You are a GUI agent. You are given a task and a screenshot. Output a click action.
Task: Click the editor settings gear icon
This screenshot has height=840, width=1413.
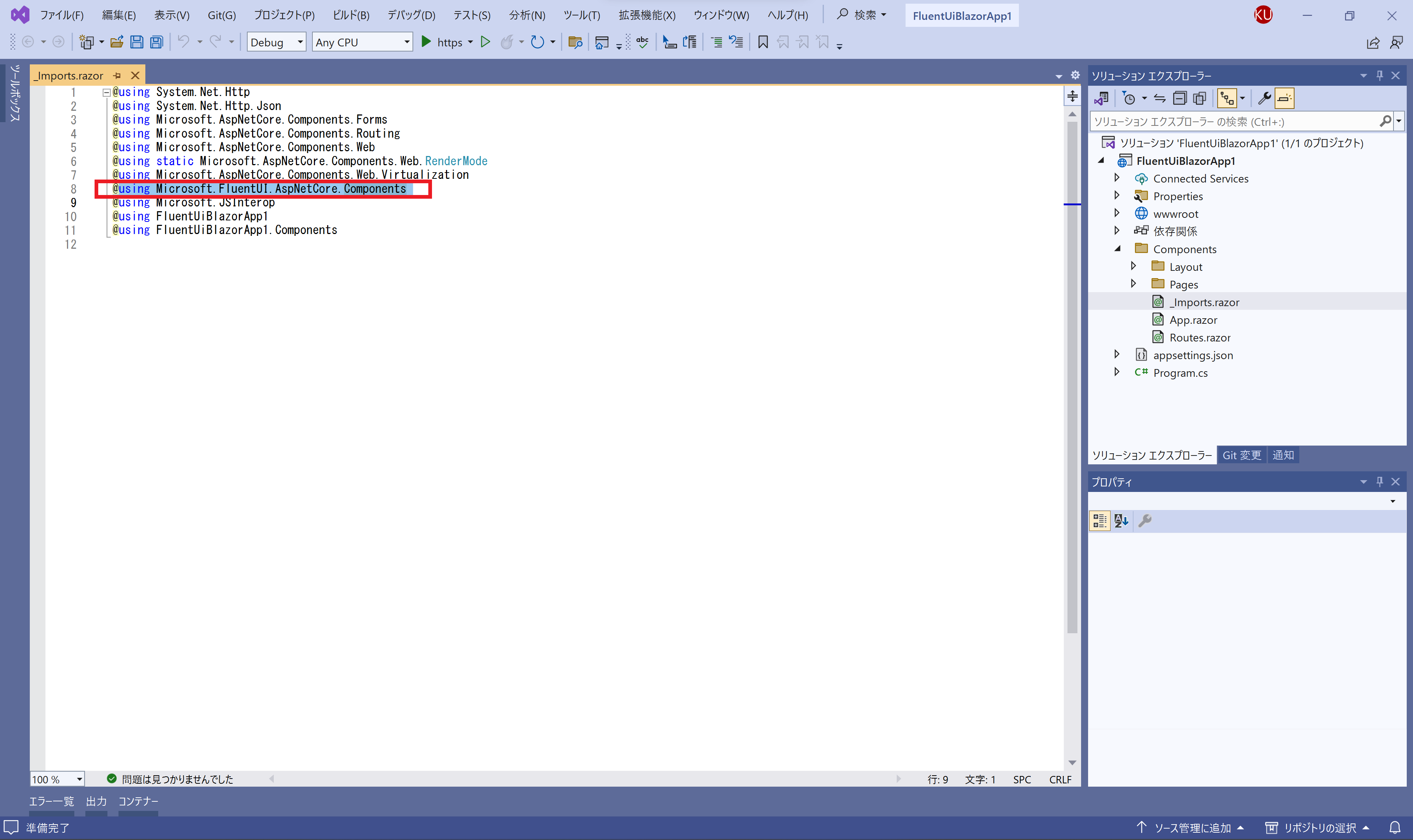(1075, 75)
